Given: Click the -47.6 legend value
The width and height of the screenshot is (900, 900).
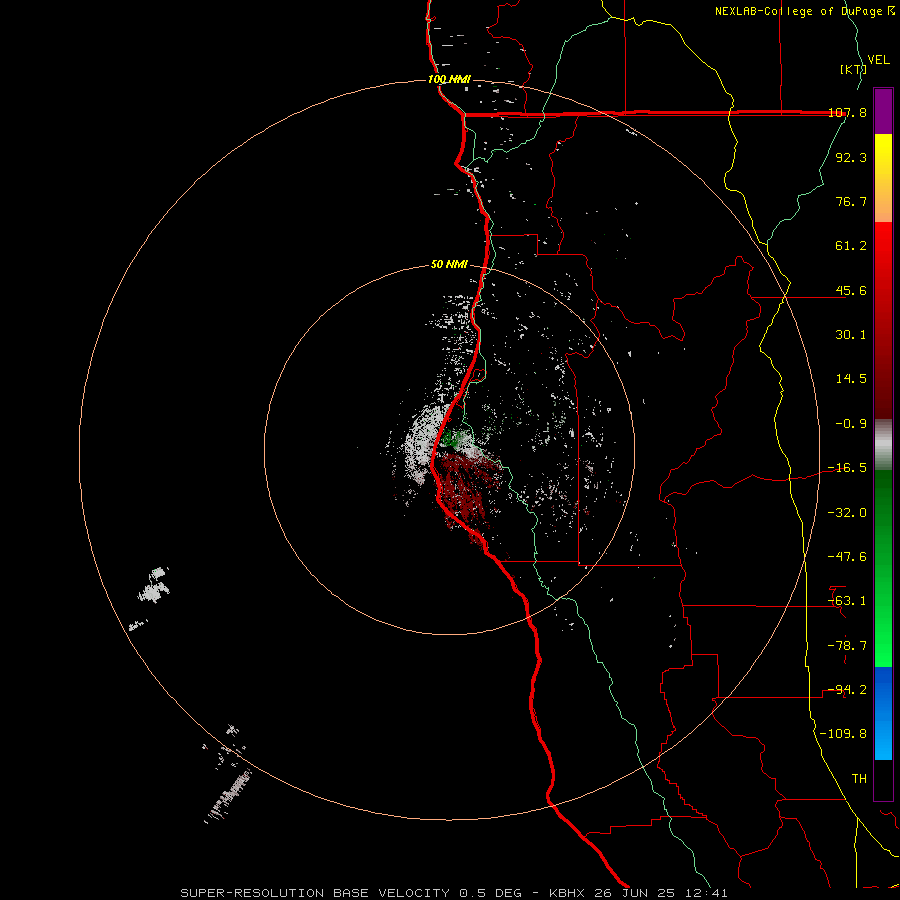Looking at the screenshot, I should (847, 556).
